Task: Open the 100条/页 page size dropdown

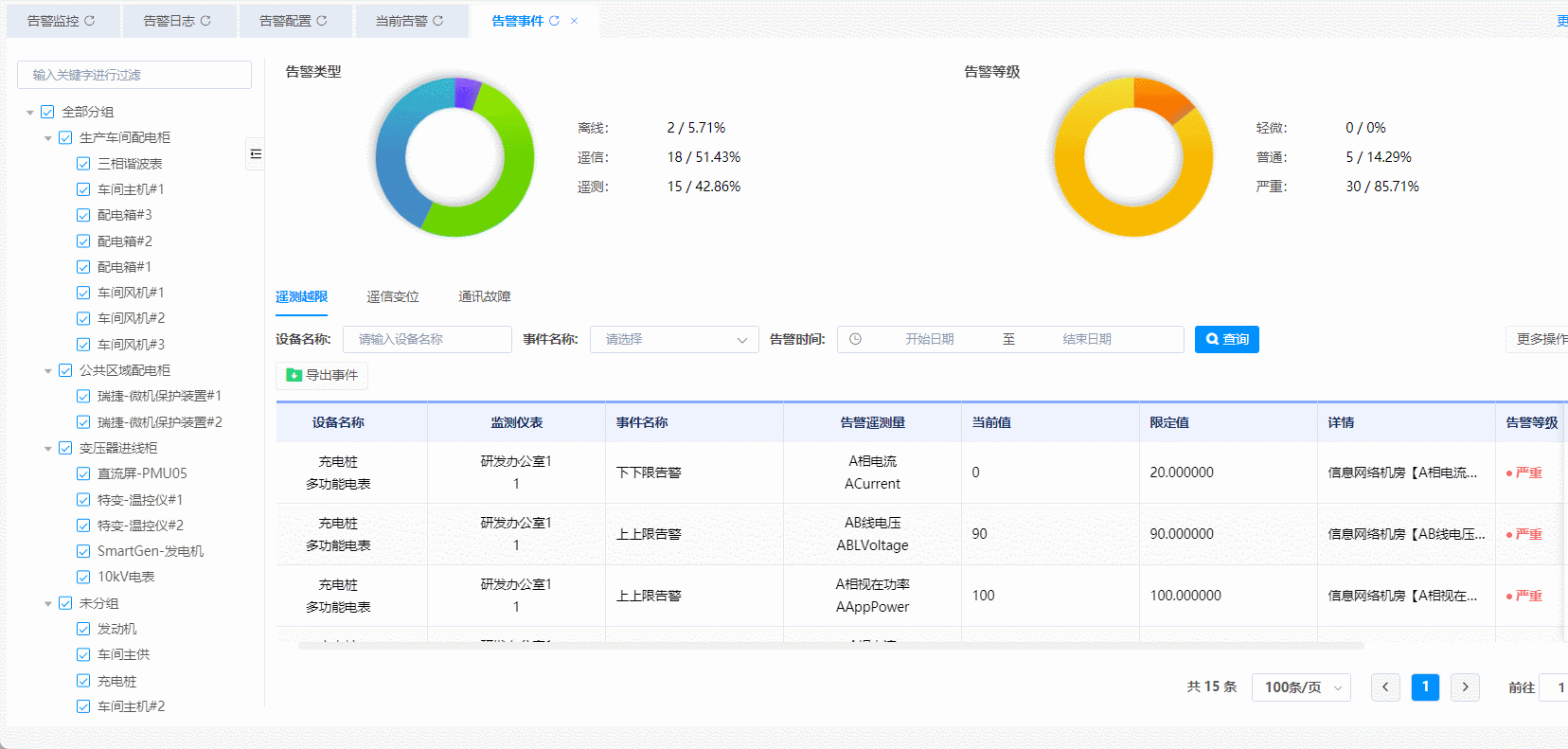Action: point(1301,687)
